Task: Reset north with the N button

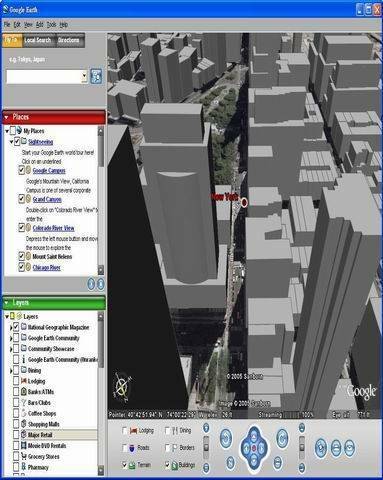Action: coord(230,463)
